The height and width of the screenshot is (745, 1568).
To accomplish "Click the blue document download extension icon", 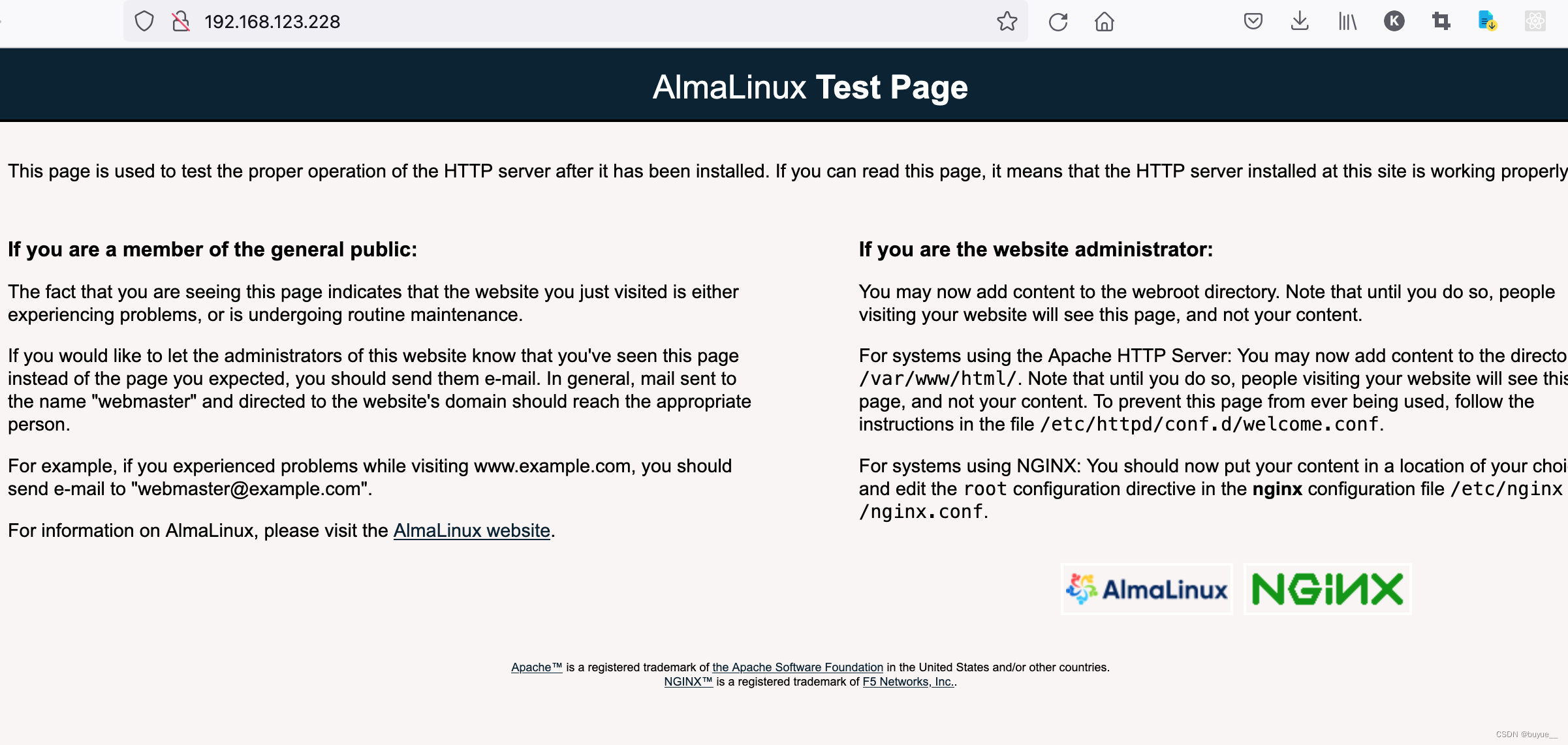I will click(1487, 22).
